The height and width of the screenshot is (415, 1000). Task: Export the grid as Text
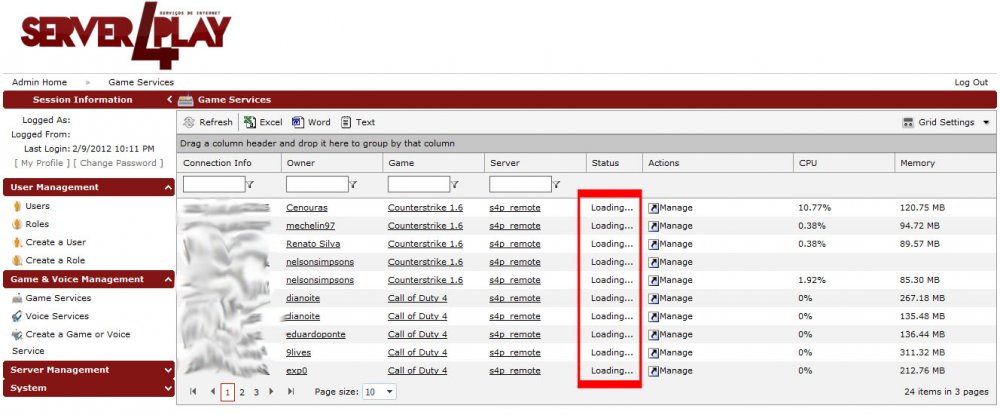coord(346,122)
